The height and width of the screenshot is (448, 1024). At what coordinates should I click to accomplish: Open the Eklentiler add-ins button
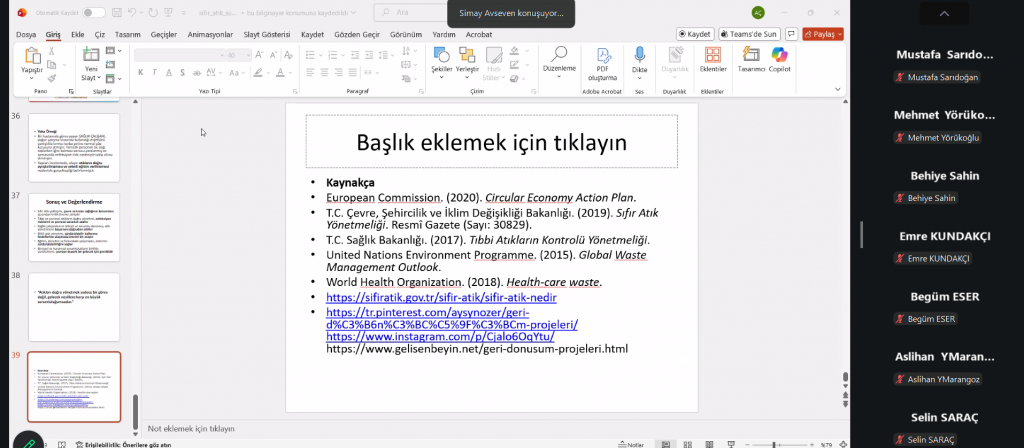[x=712, y=59]
